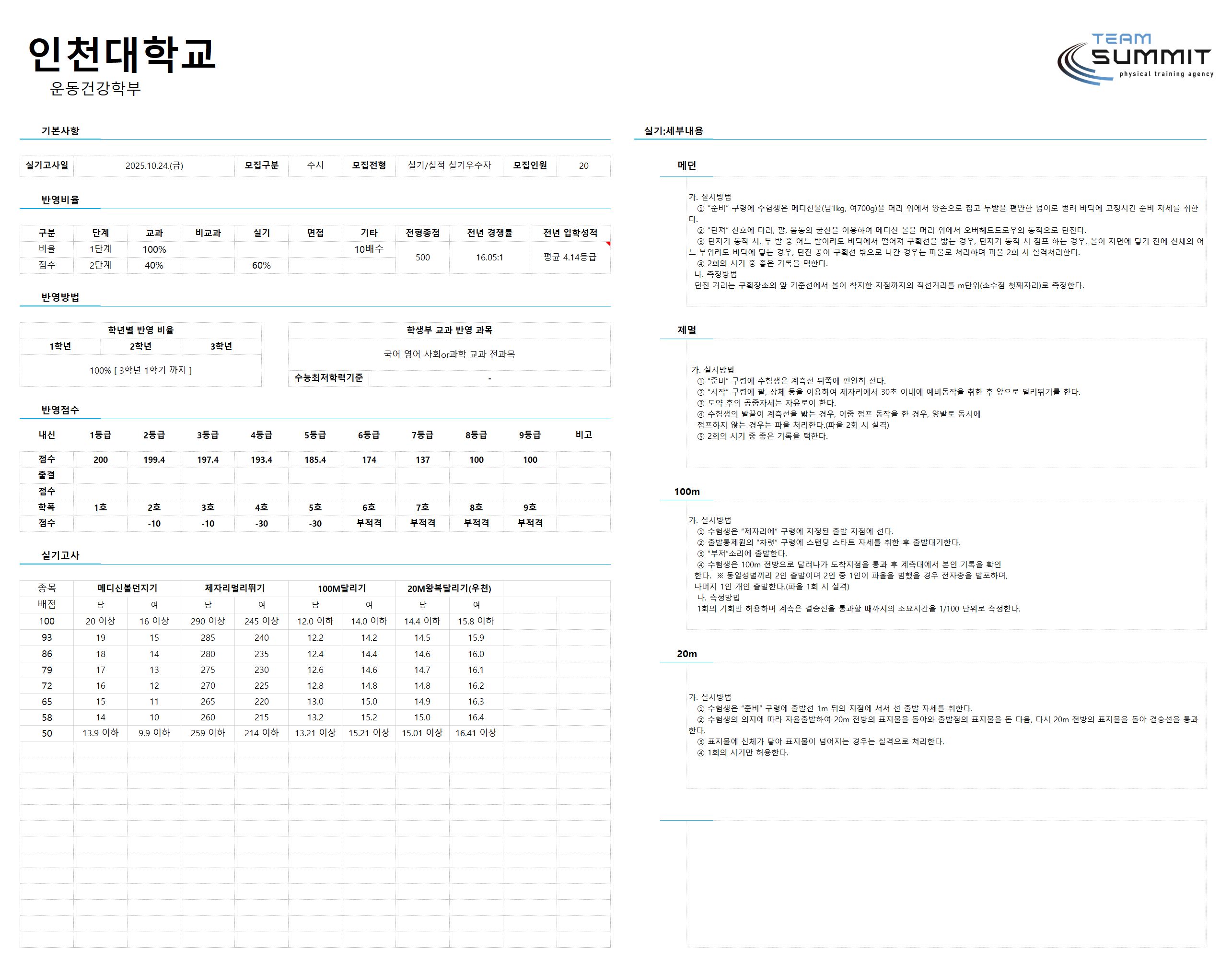Image resolution: width=1232 pixels, height=964 pixels.
Task: Click the 20M왕복달리기(우천) column header
Action: coord(449,588)
